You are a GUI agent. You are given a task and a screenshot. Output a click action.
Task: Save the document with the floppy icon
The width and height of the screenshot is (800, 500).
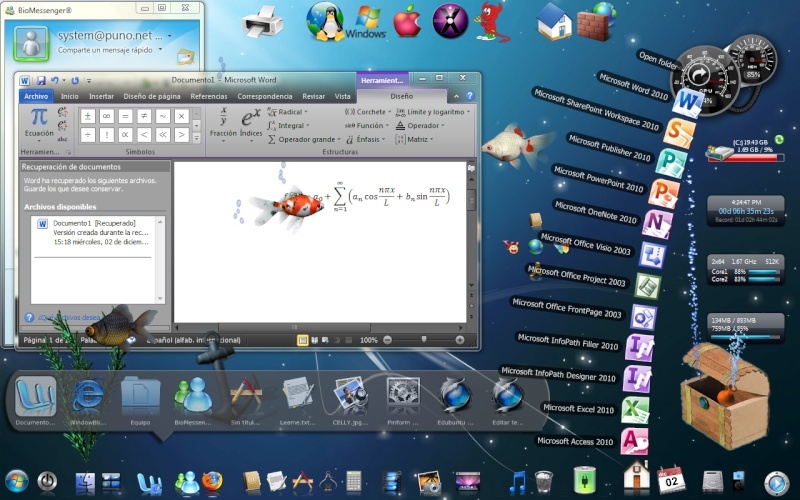41,81
